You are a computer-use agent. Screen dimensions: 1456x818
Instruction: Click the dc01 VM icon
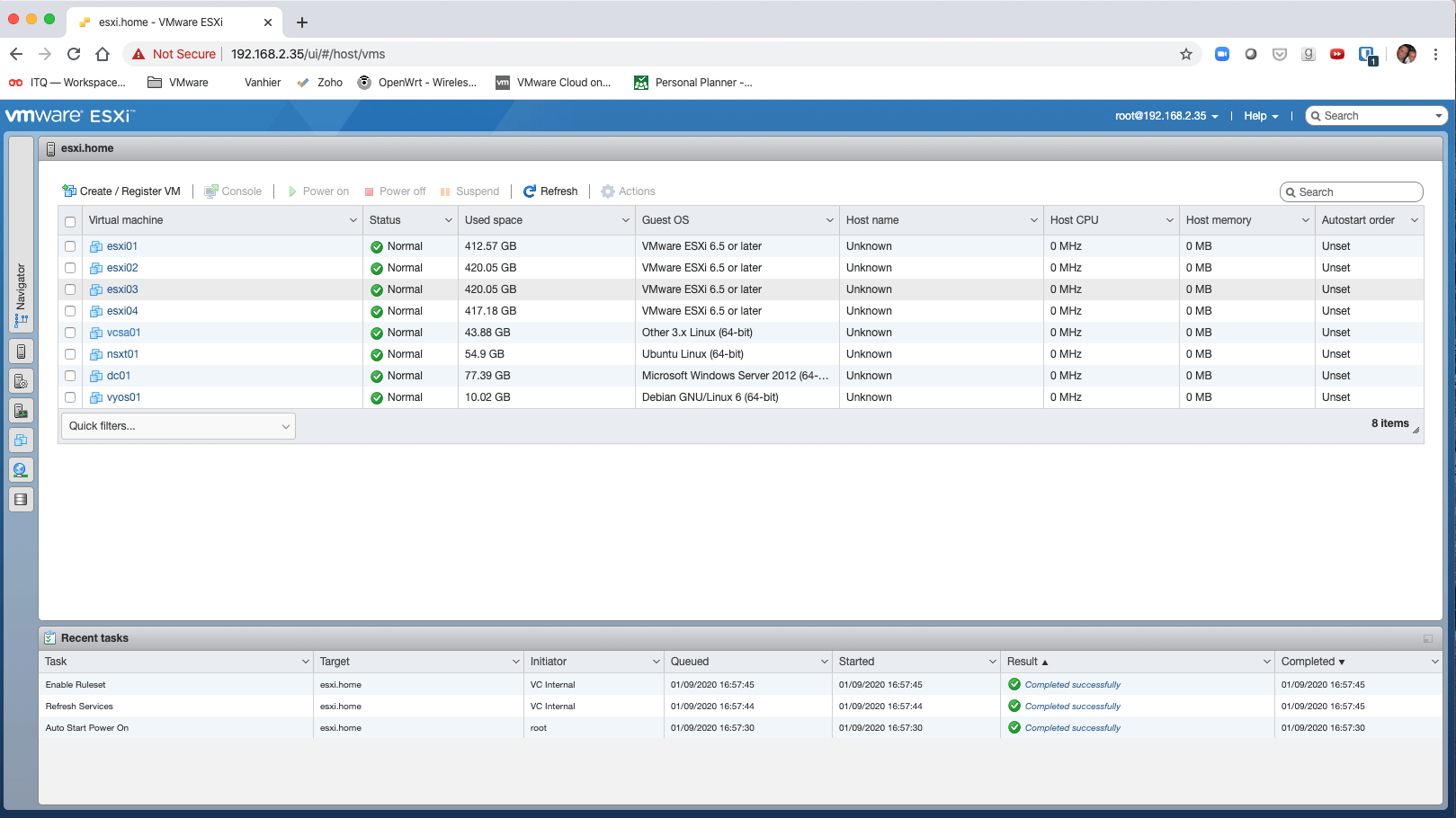tap(96, 376)
